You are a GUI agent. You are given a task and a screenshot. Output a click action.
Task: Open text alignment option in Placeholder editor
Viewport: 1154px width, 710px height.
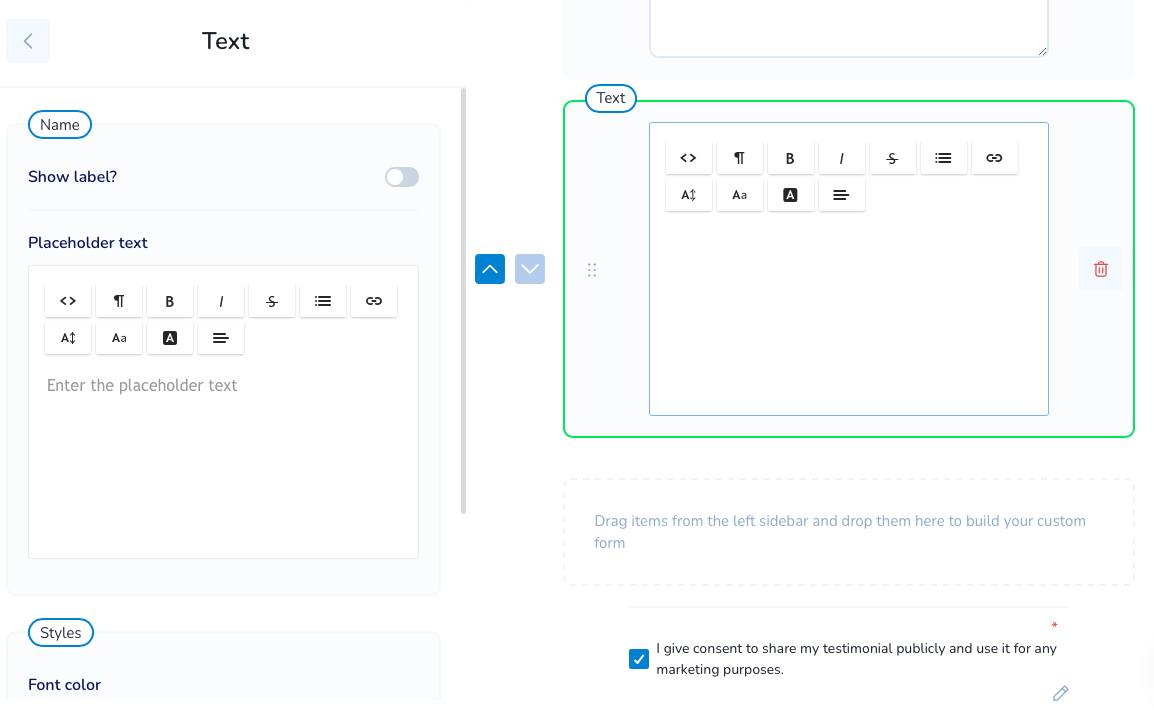pyautogui.click(x=221, y=338)
